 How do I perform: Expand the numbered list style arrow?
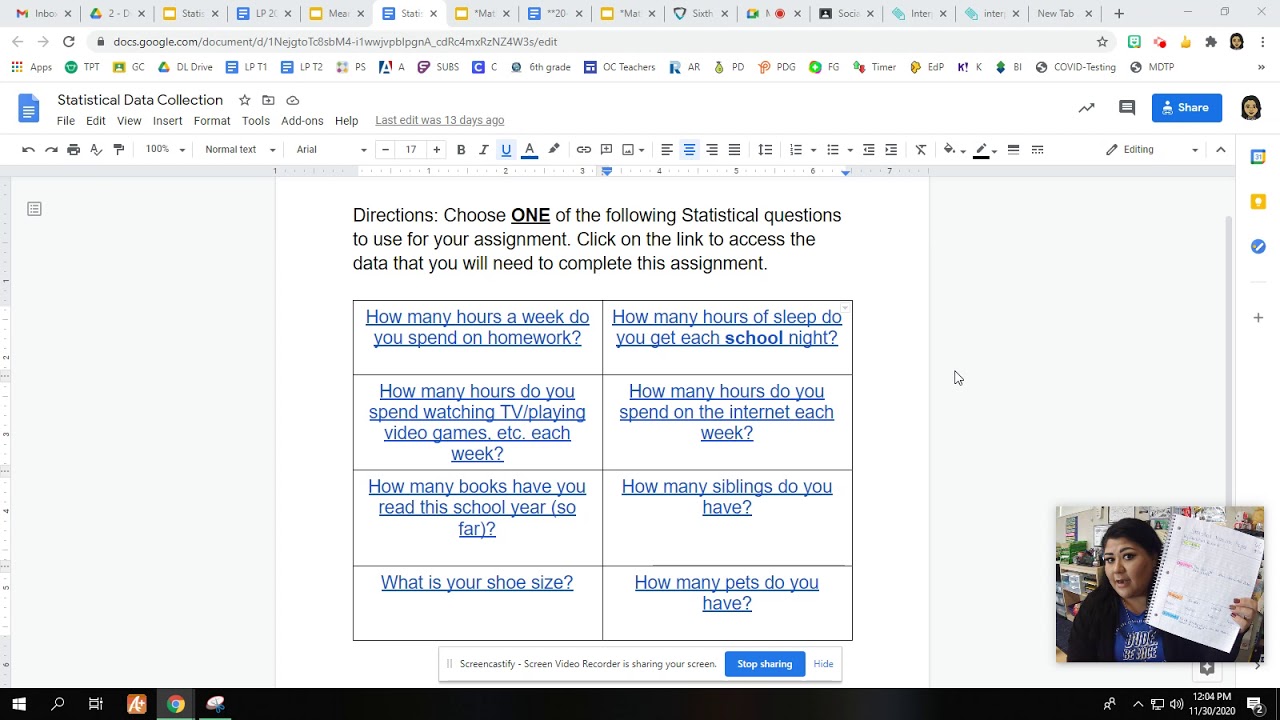[813, 150]
